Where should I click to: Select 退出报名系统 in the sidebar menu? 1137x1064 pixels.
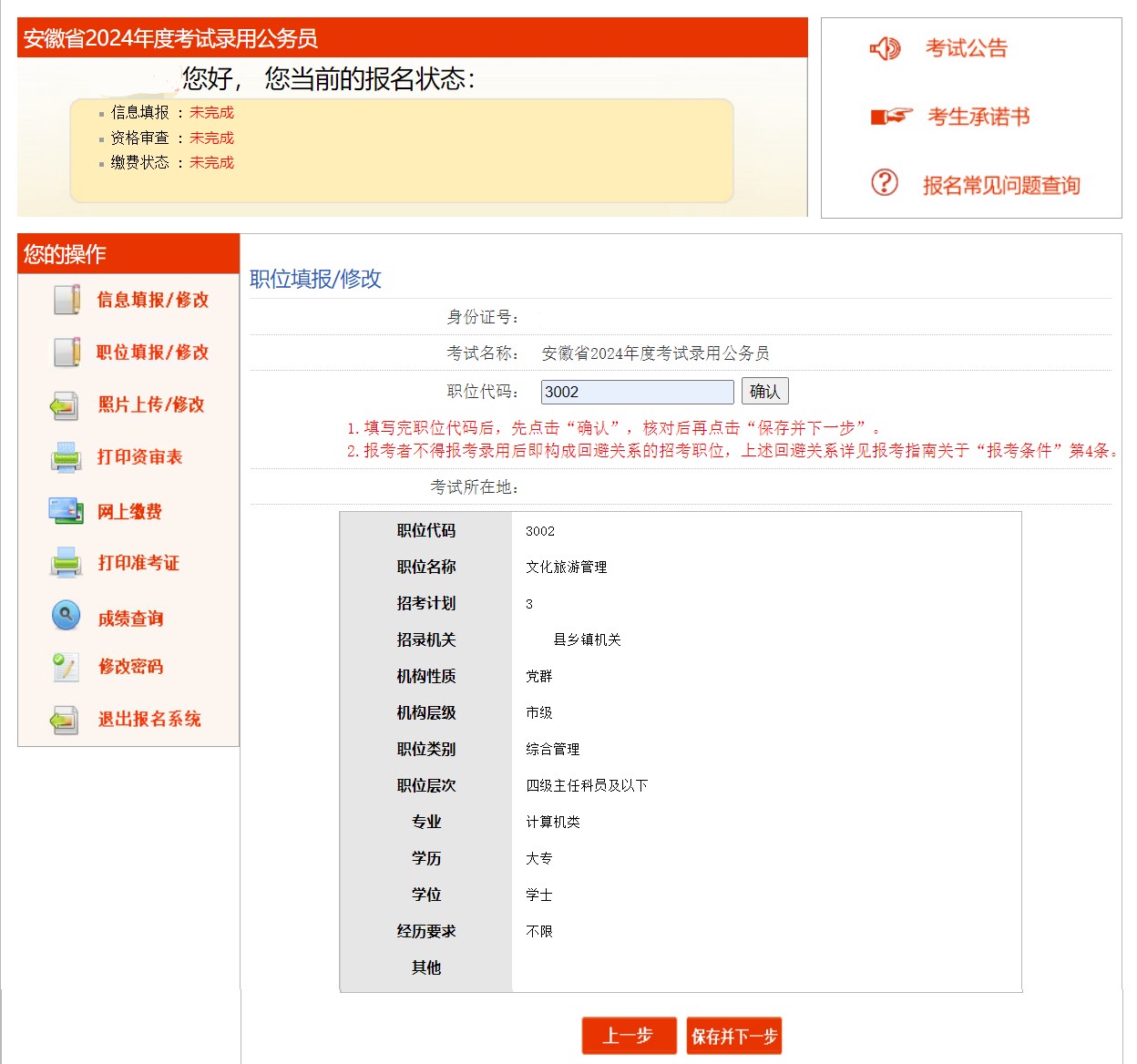(149, 720)
